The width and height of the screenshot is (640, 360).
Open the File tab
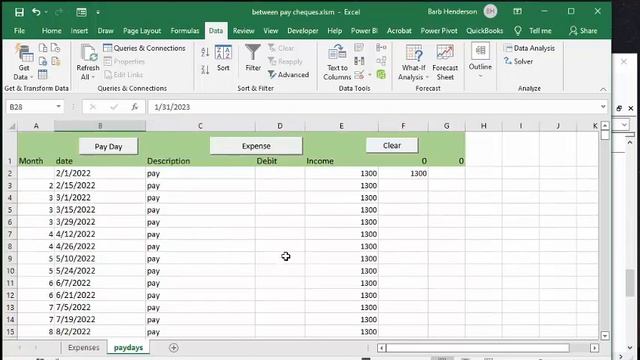coord(19,31)
